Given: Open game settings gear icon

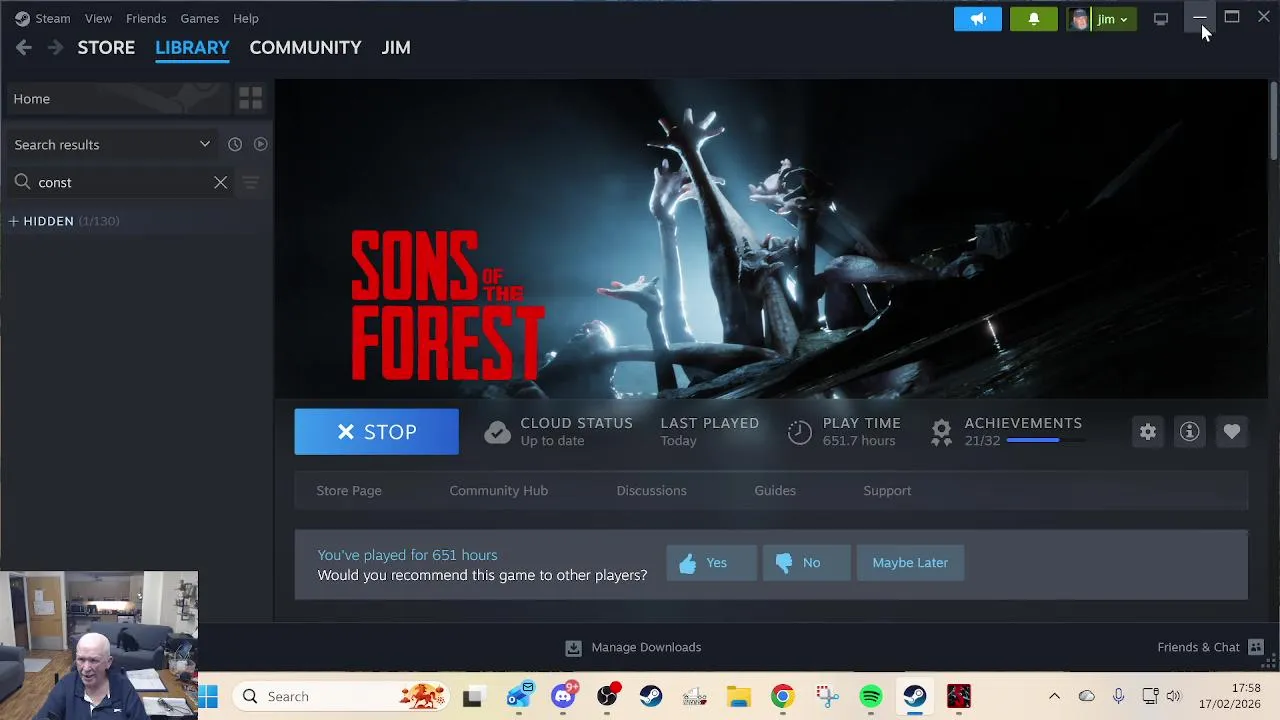Looking at the screenshot, I should pyautogui.click(x=1148, y=432).
